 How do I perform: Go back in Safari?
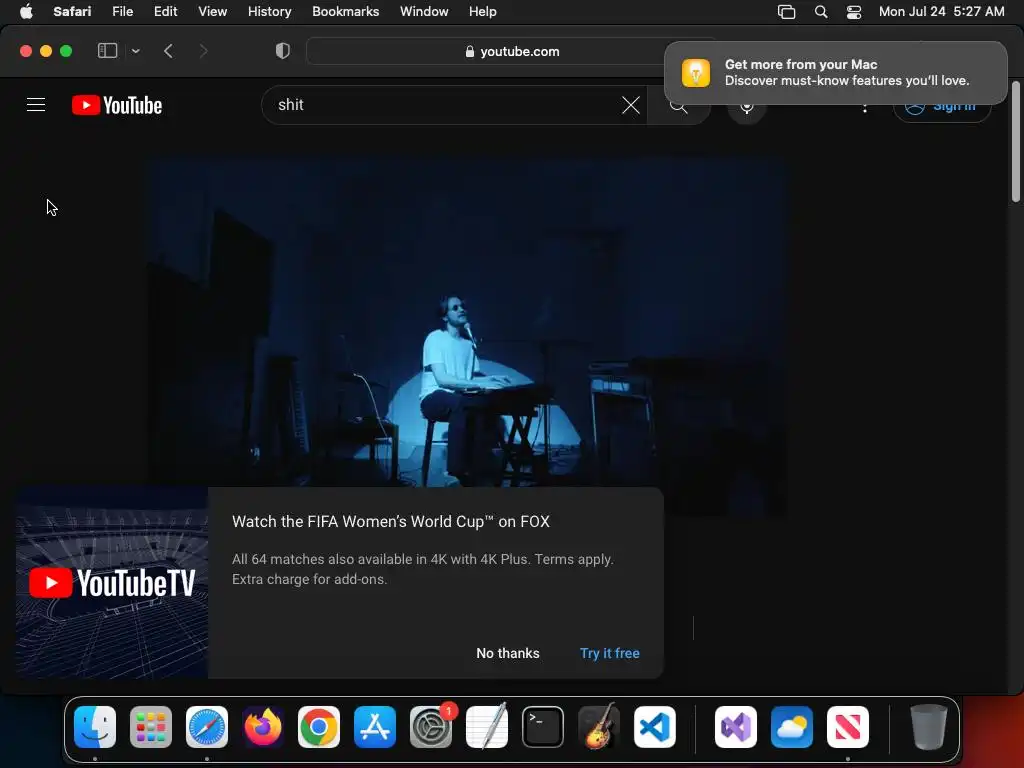point(168,51)
